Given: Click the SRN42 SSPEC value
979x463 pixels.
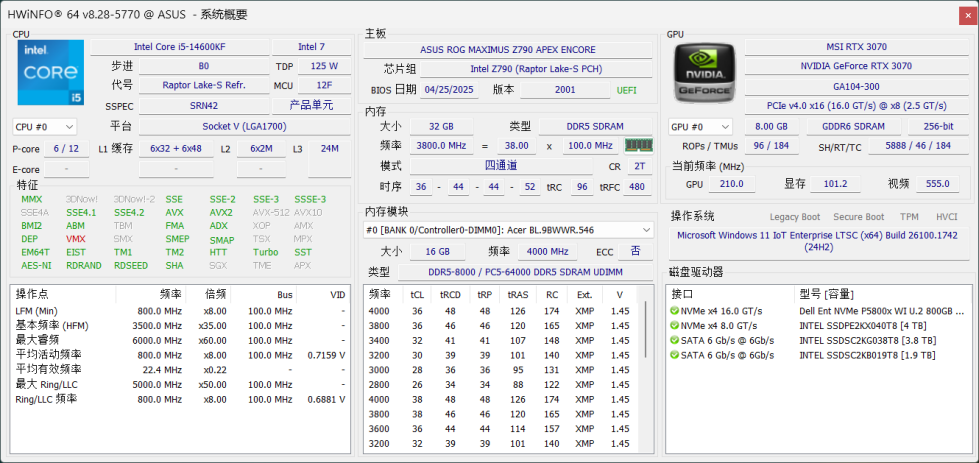Looking at the screenshot, I should coord(204,106).
